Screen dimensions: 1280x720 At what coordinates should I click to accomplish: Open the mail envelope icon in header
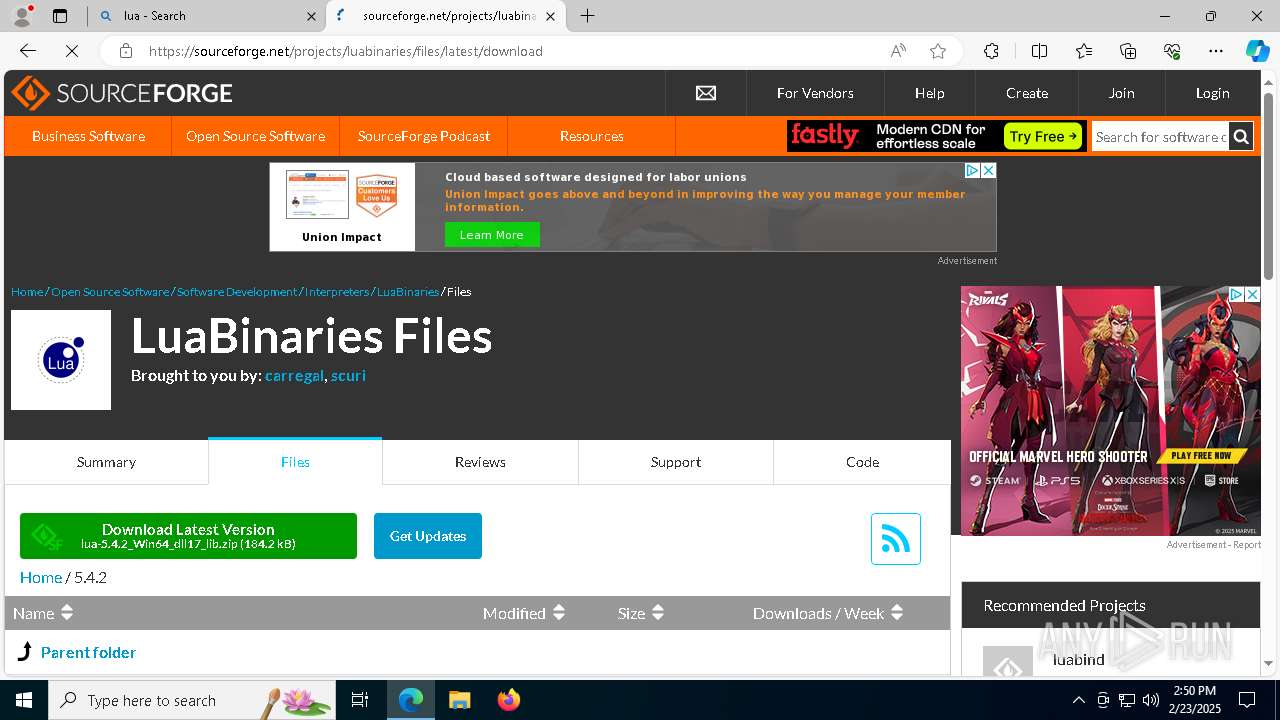[x=706, y=93]
